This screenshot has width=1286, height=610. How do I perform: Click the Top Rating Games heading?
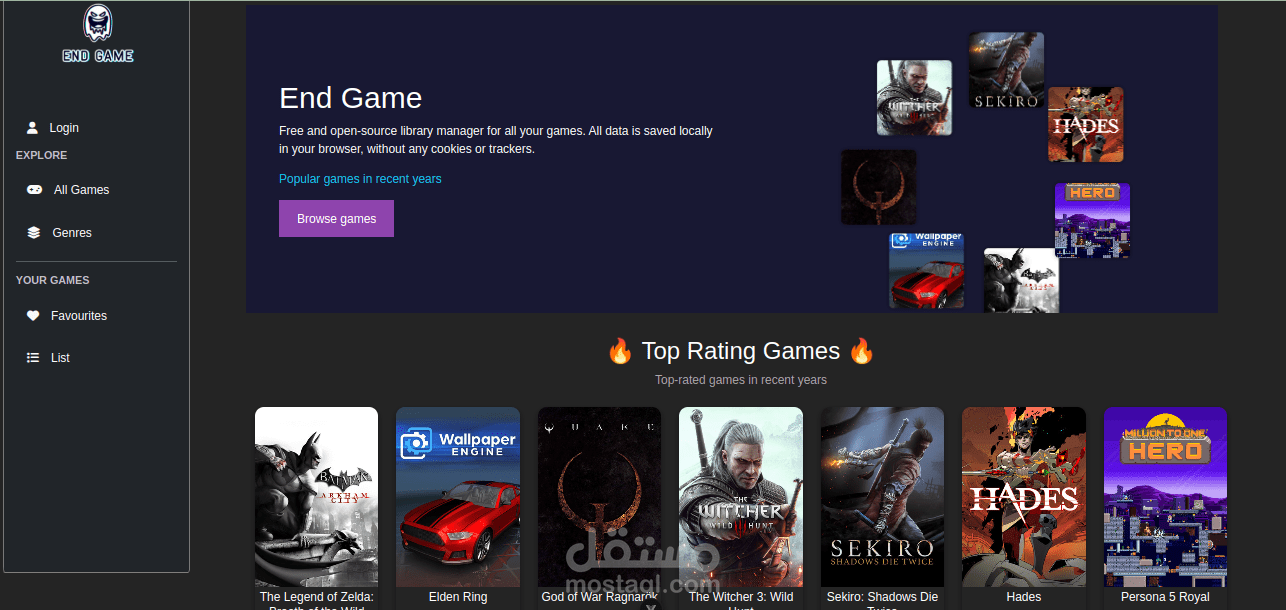(741, 351)
